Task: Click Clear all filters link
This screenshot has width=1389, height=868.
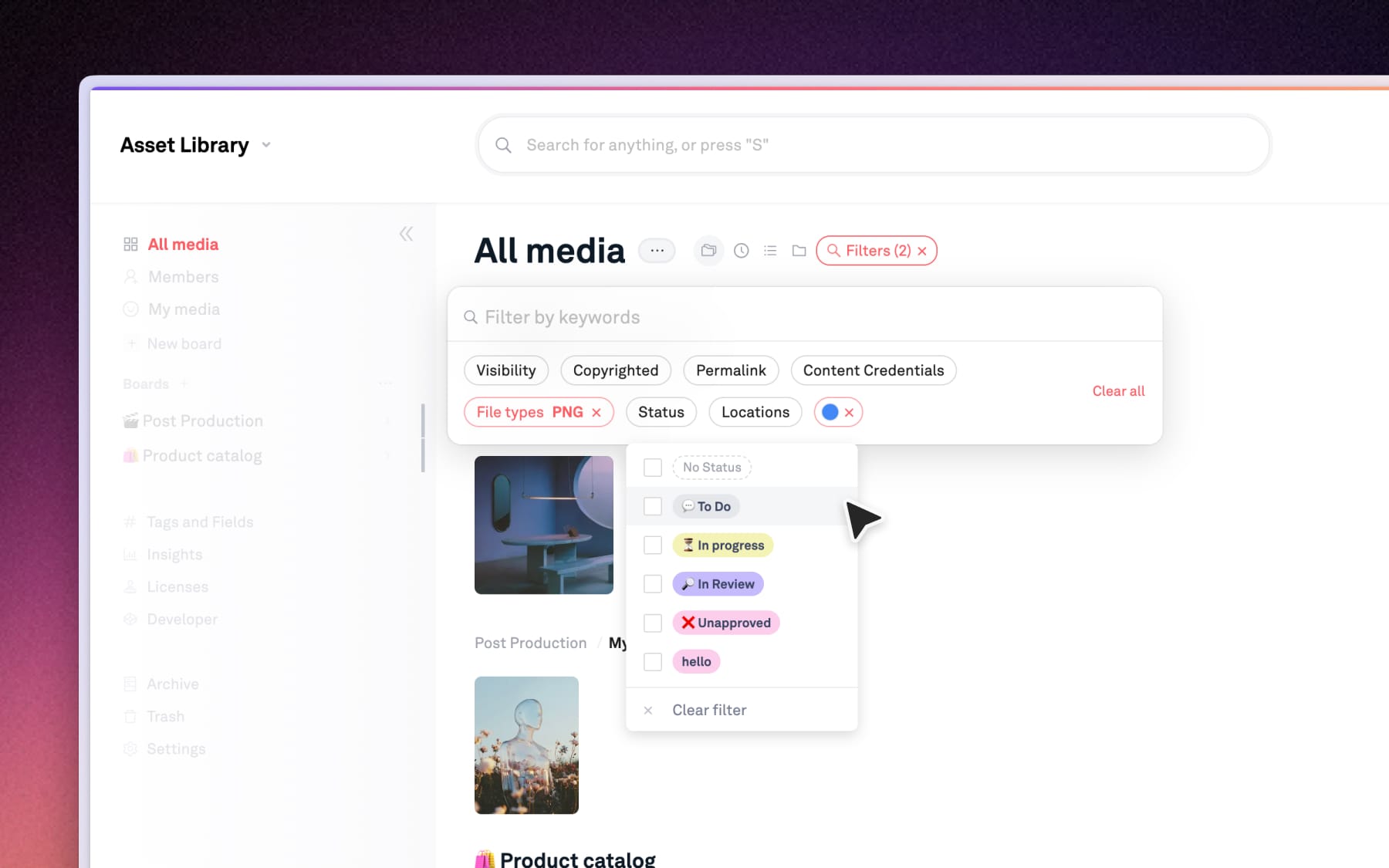Action: [x=1118, y=391]
